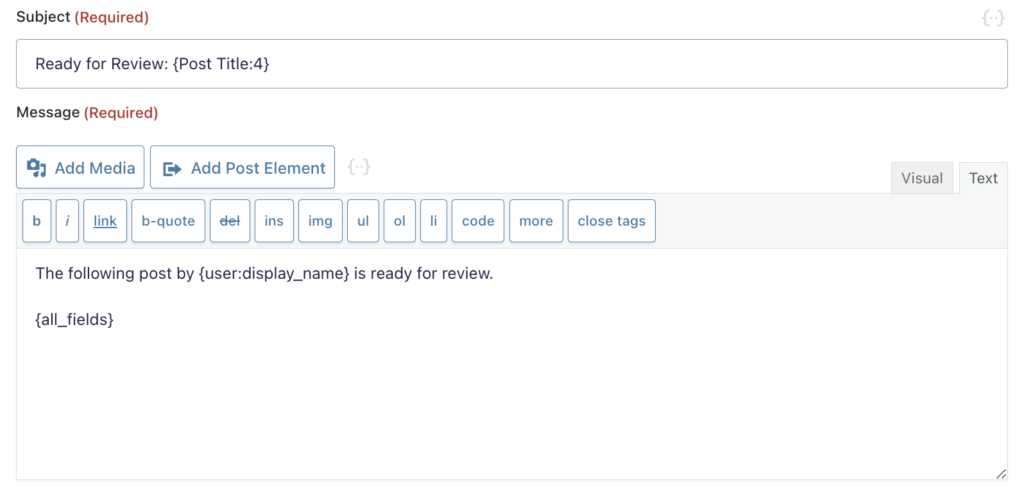
Task: Insert the more tag
Action: (536, 221)
